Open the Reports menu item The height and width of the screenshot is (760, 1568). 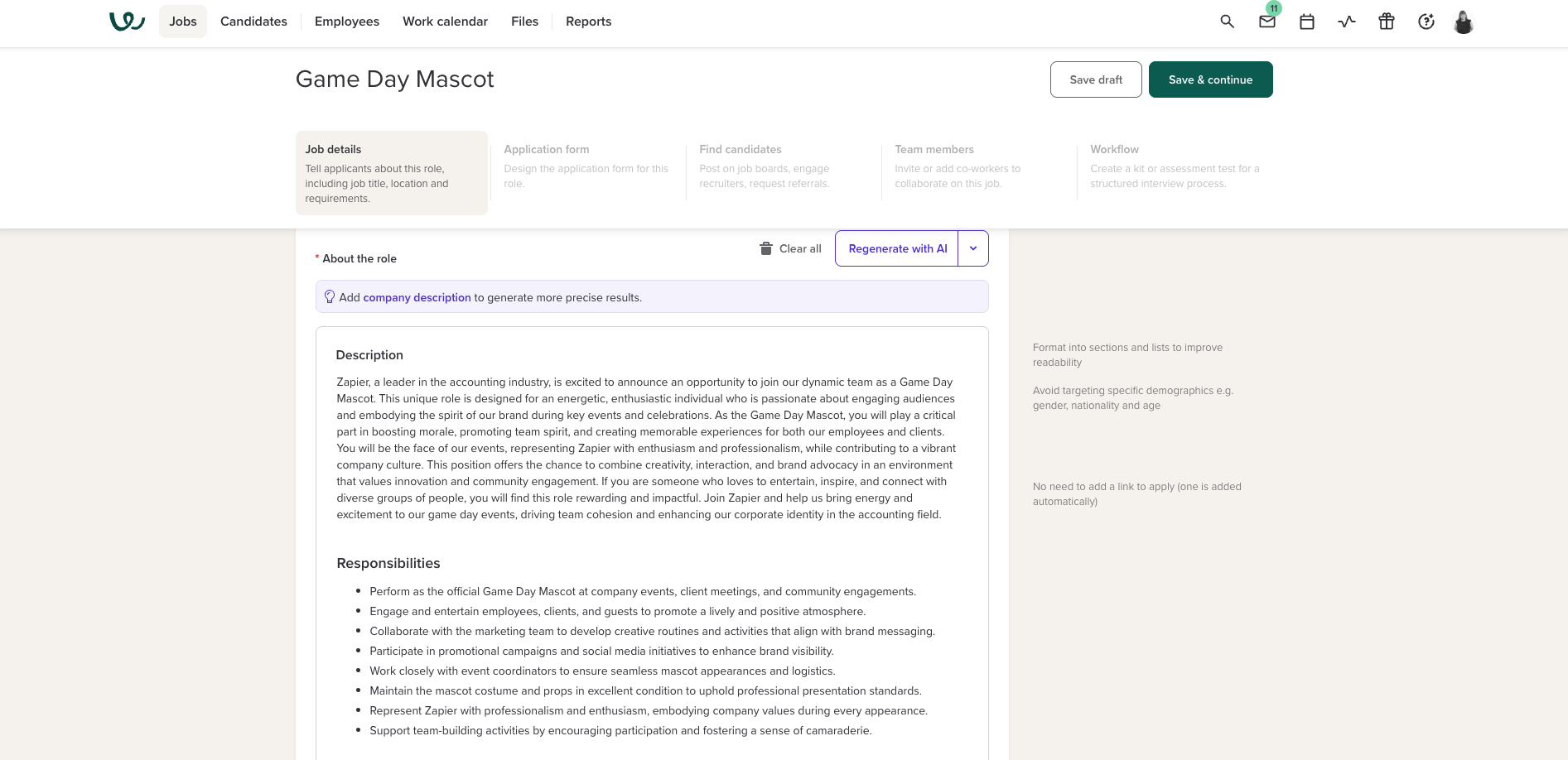point(589,22)
